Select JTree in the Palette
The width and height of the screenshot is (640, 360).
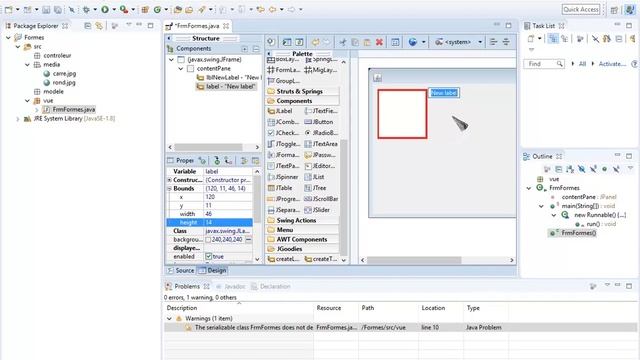pos(316,188)
